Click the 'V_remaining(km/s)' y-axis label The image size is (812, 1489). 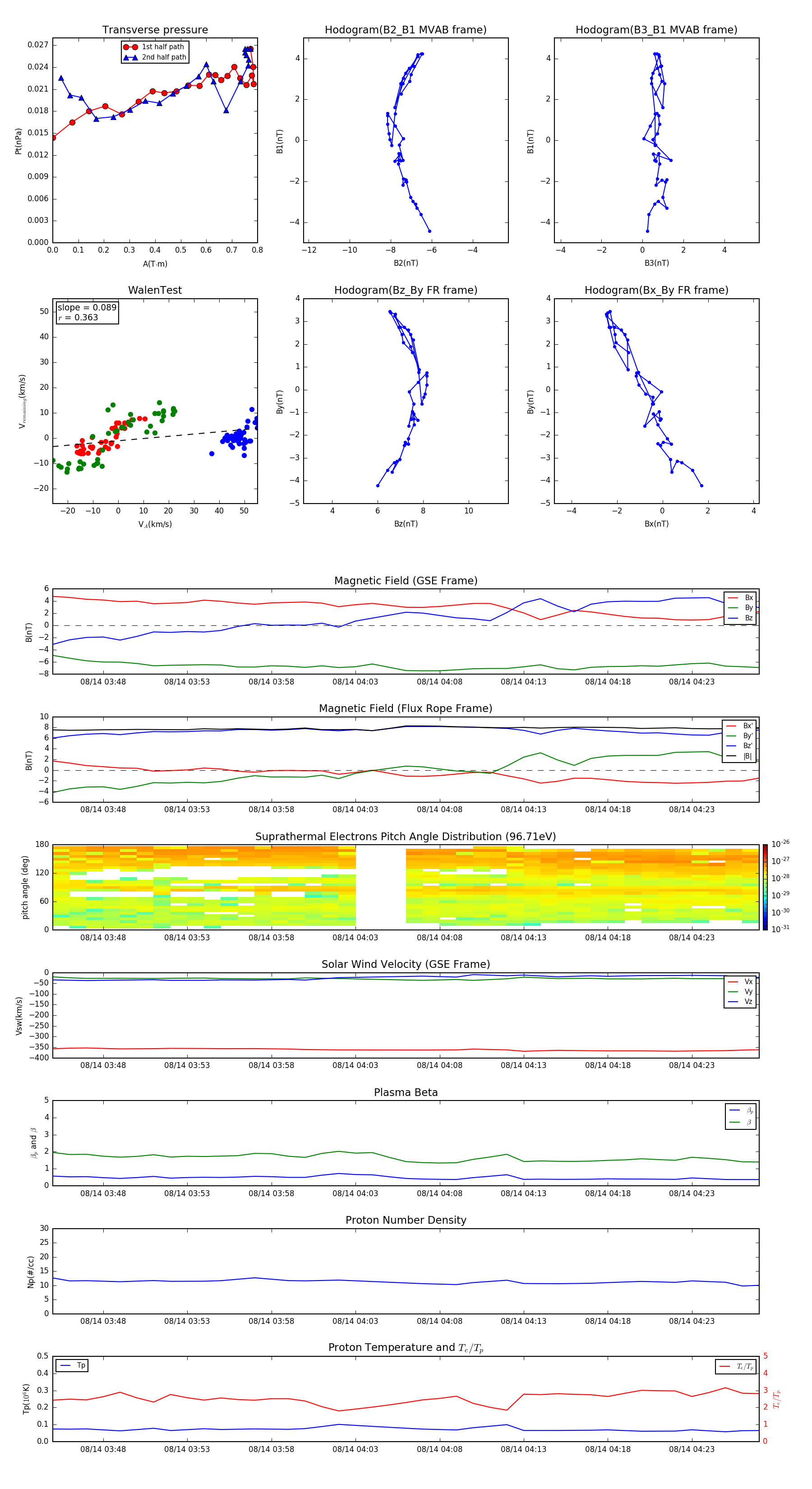tap(22, 401)
